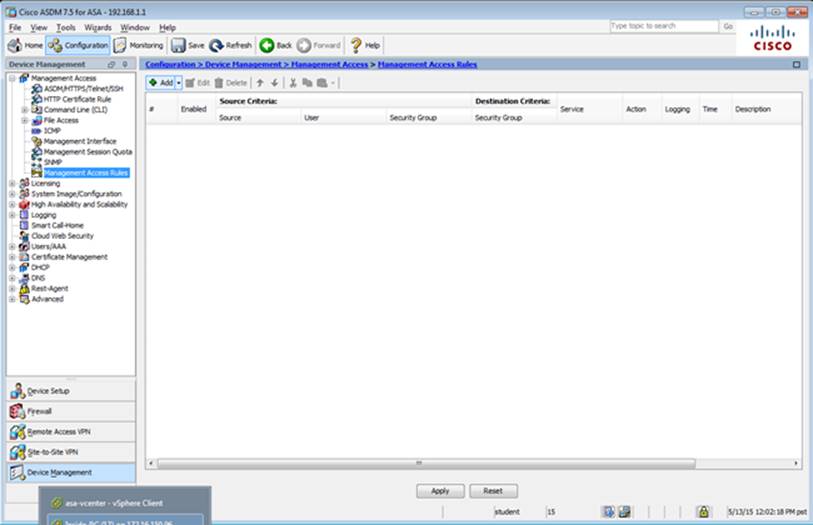Open Help from the toolbar
Screen dimensions: 813x525
[x=364, y=45]
